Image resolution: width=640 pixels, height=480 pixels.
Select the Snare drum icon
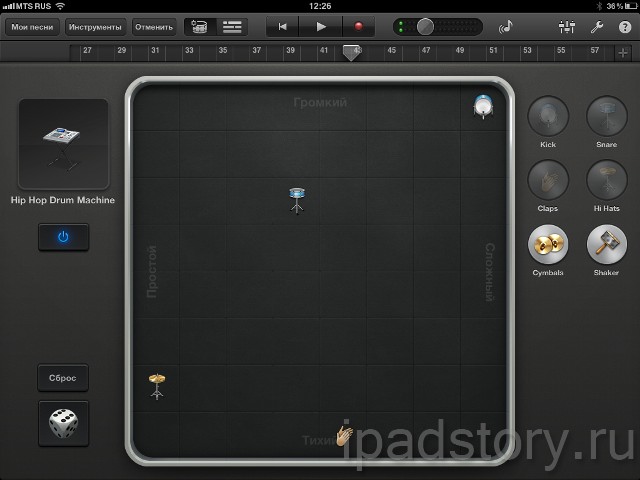pos(607,116)
